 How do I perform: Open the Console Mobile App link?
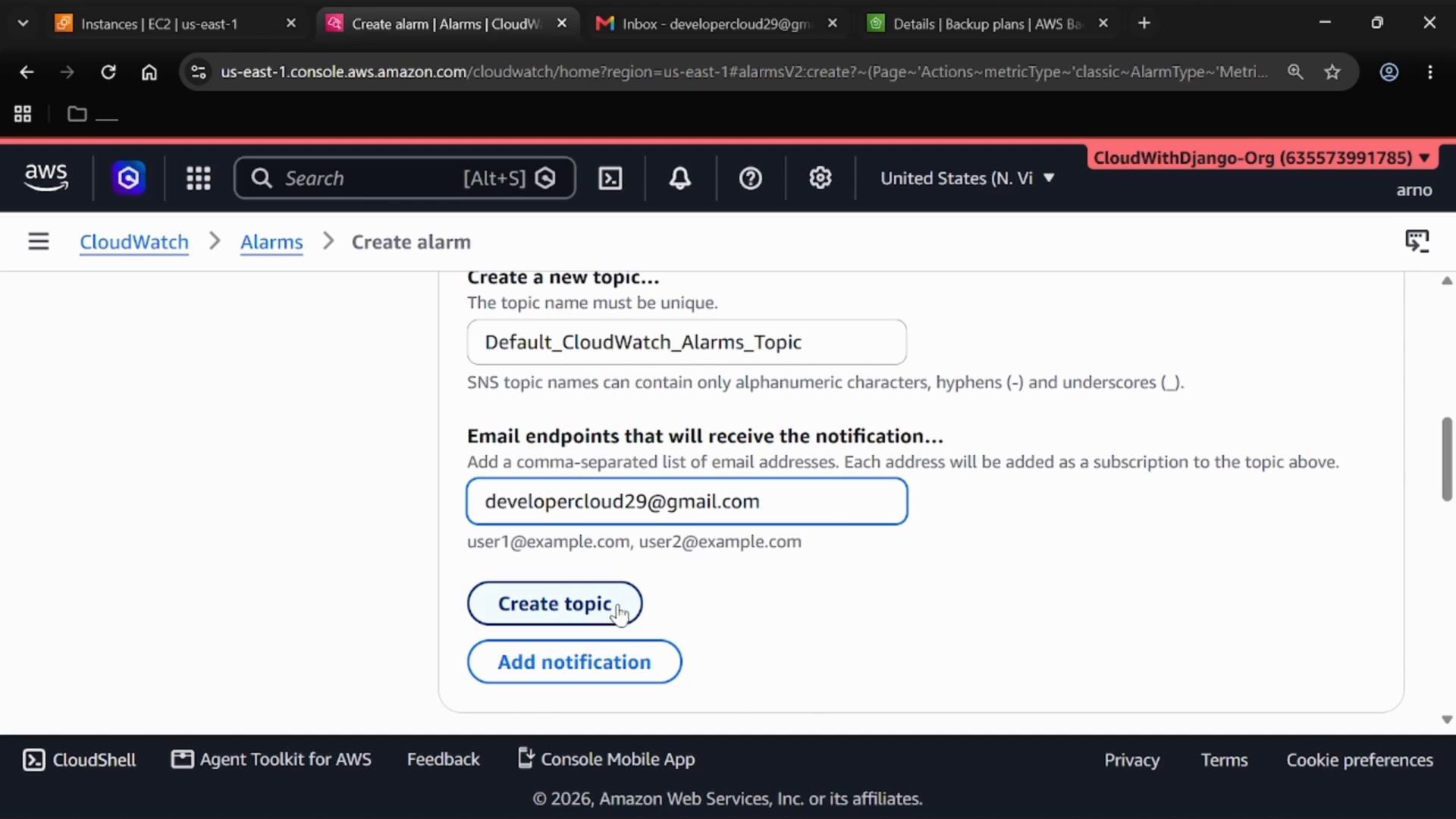point(606,759)
